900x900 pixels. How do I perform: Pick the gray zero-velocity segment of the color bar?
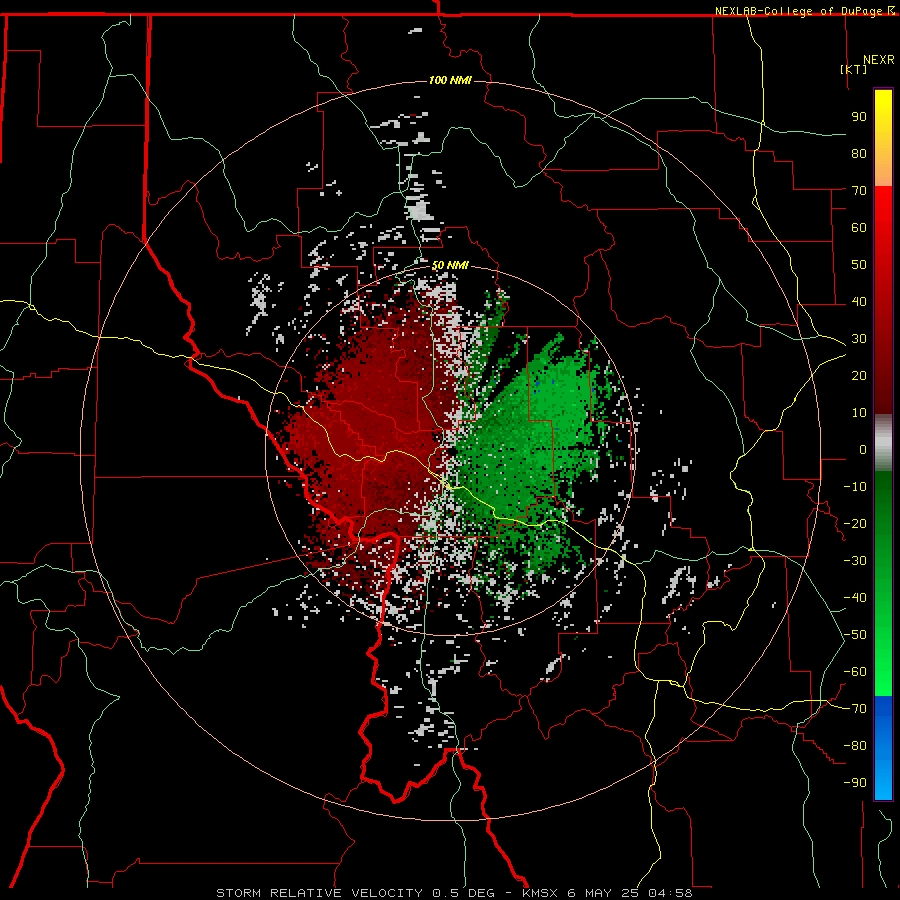tap(883, 443)
